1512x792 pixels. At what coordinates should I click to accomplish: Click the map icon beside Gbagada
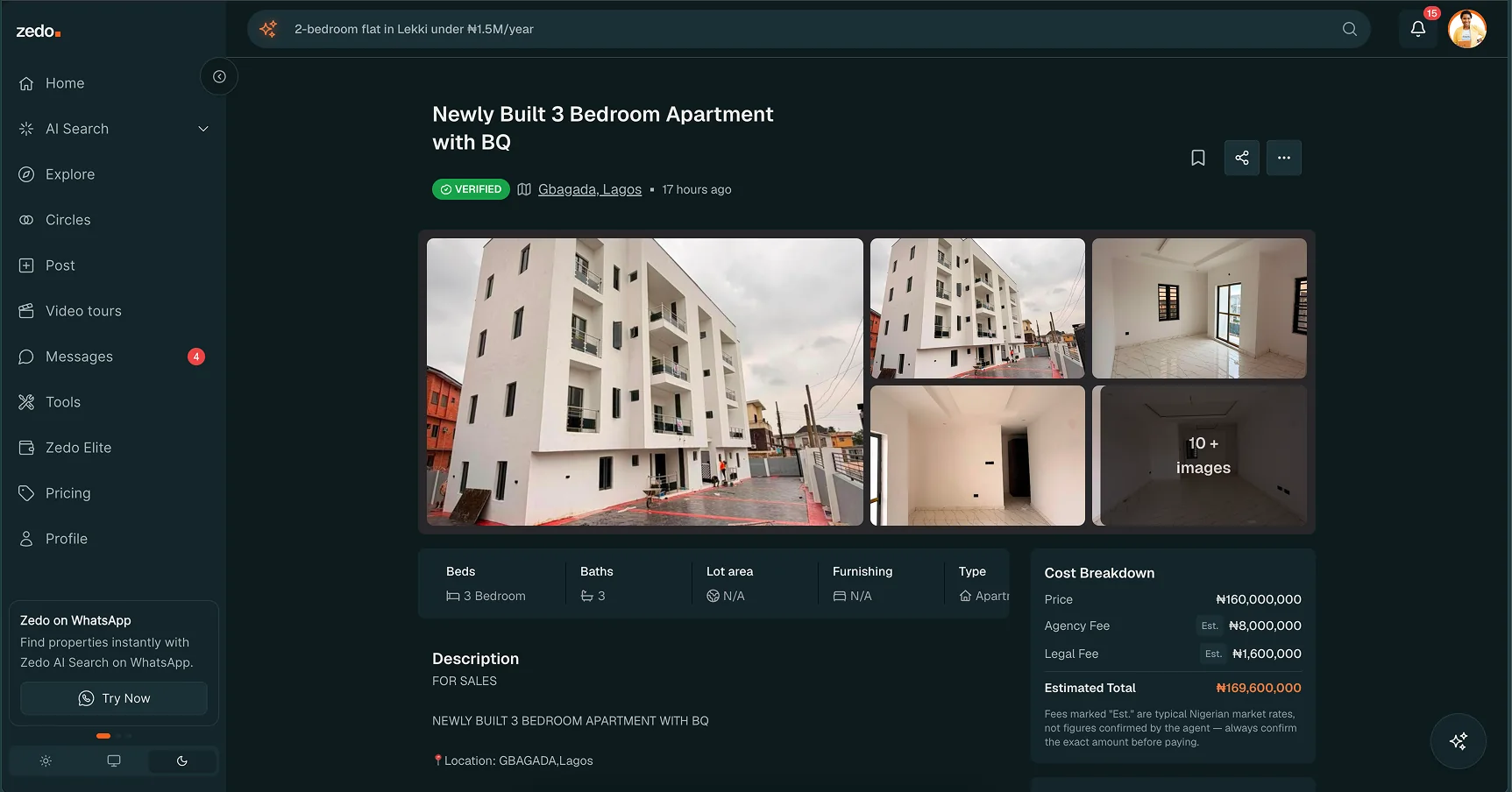coord(524,189)
